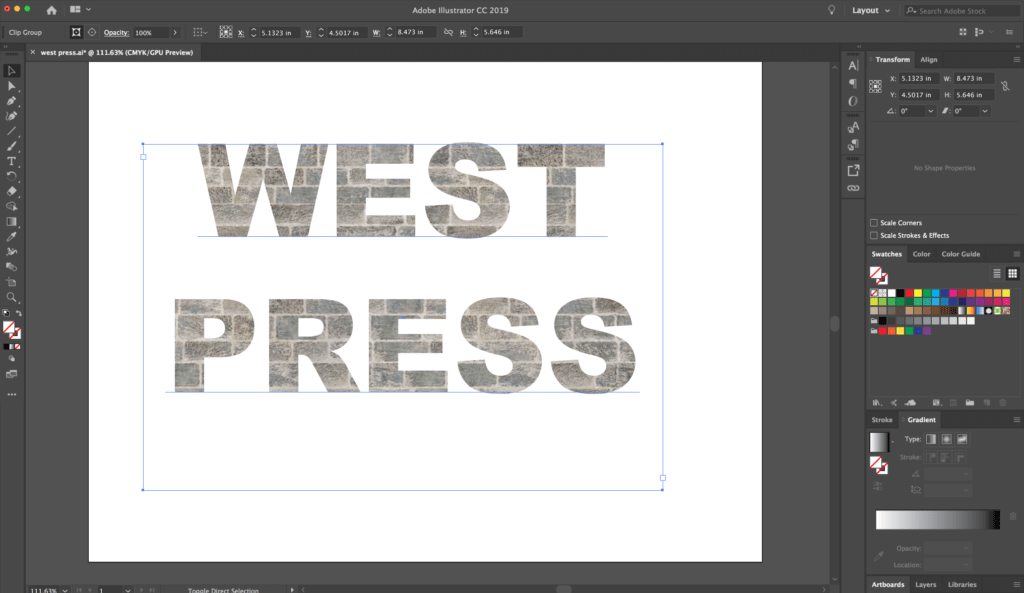Open the rotation angle dropdown in Transform
Viewport: 1024px width, 593px height.
pos(930,111)
